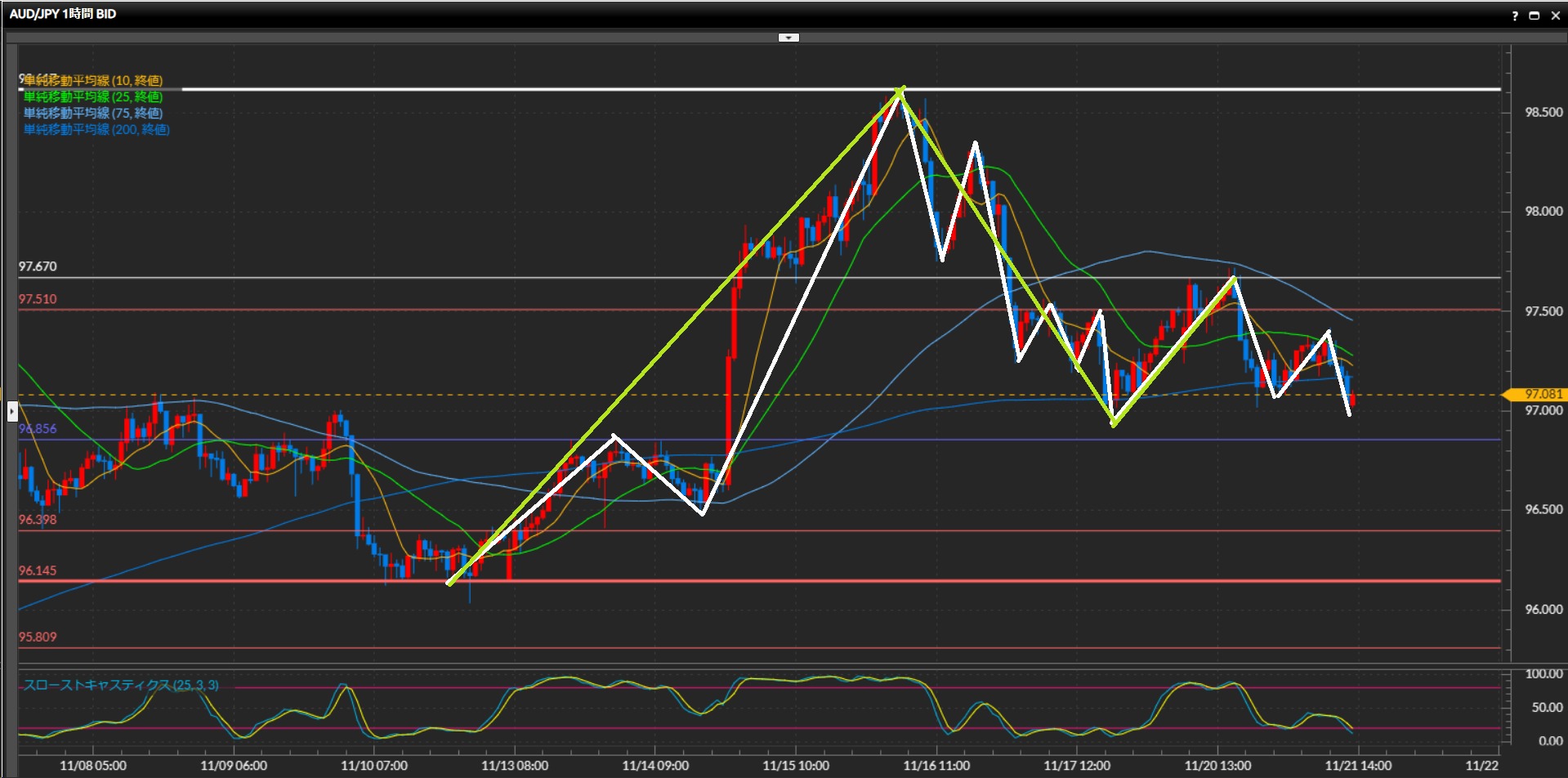Select the 95.809 horizontal line label

38,637
